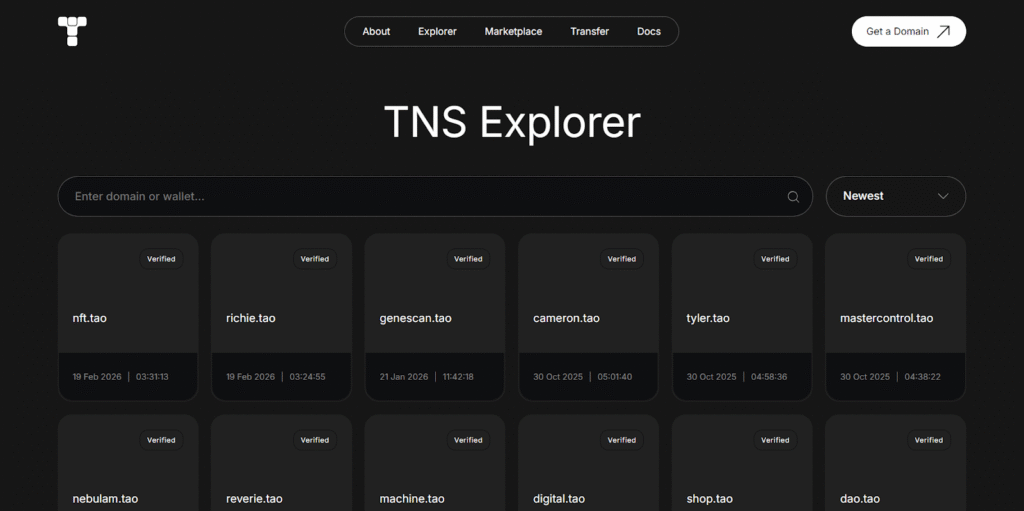Expand sort options via chevron arrow

(x=943, y=196)
